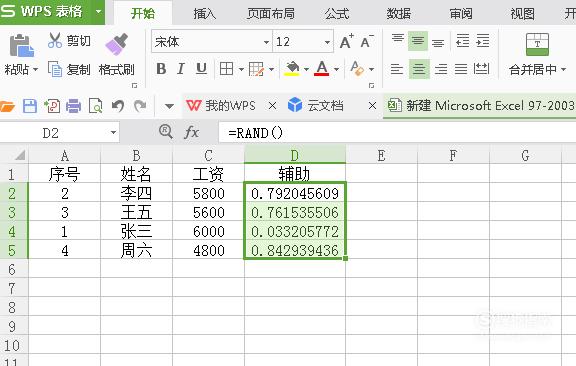Toggle horizontal center alignment
This screenshot has width=576, height=366.
pyautogui.click(x=419, y=69)
